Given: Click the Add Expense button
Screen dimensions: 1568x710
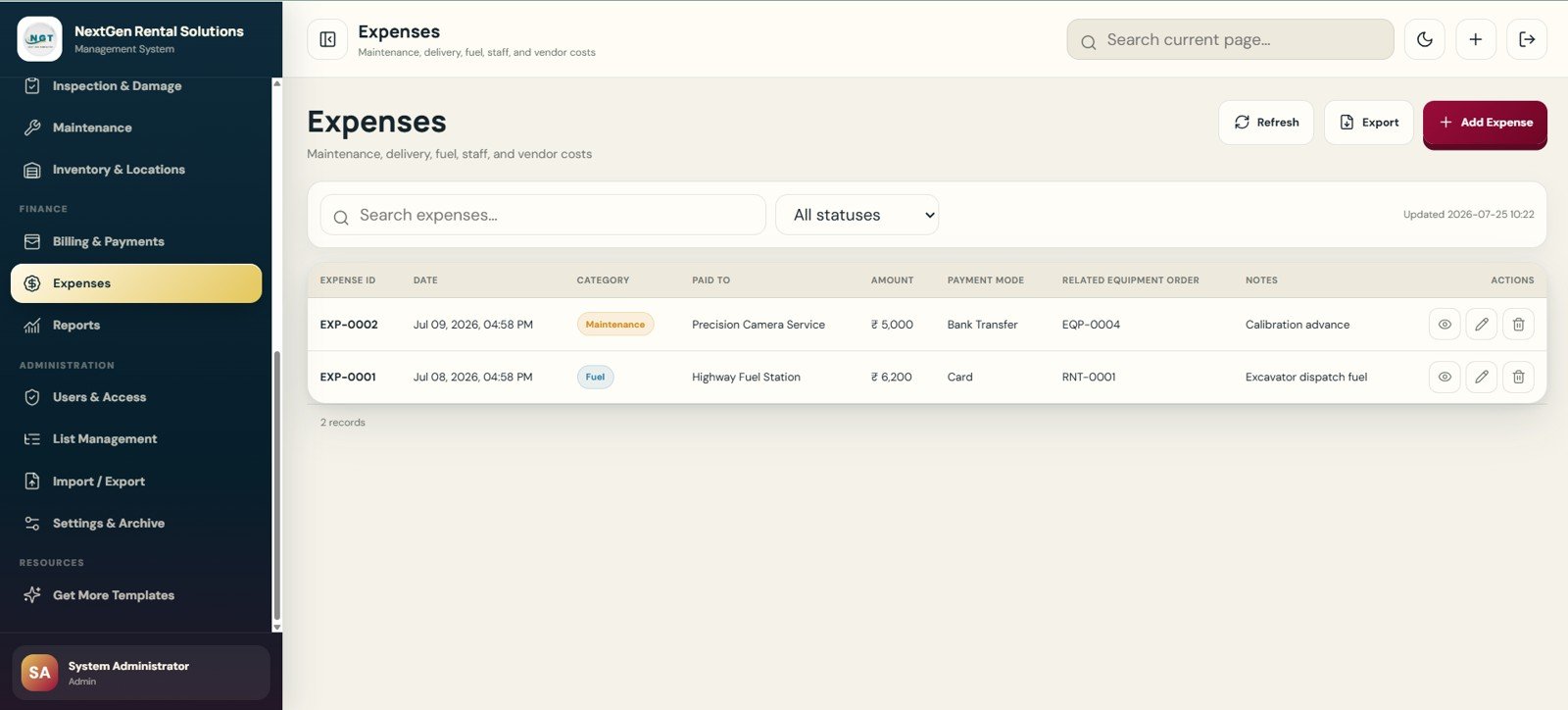Looking at the screenshot, I should click(x=1485, y=123).
